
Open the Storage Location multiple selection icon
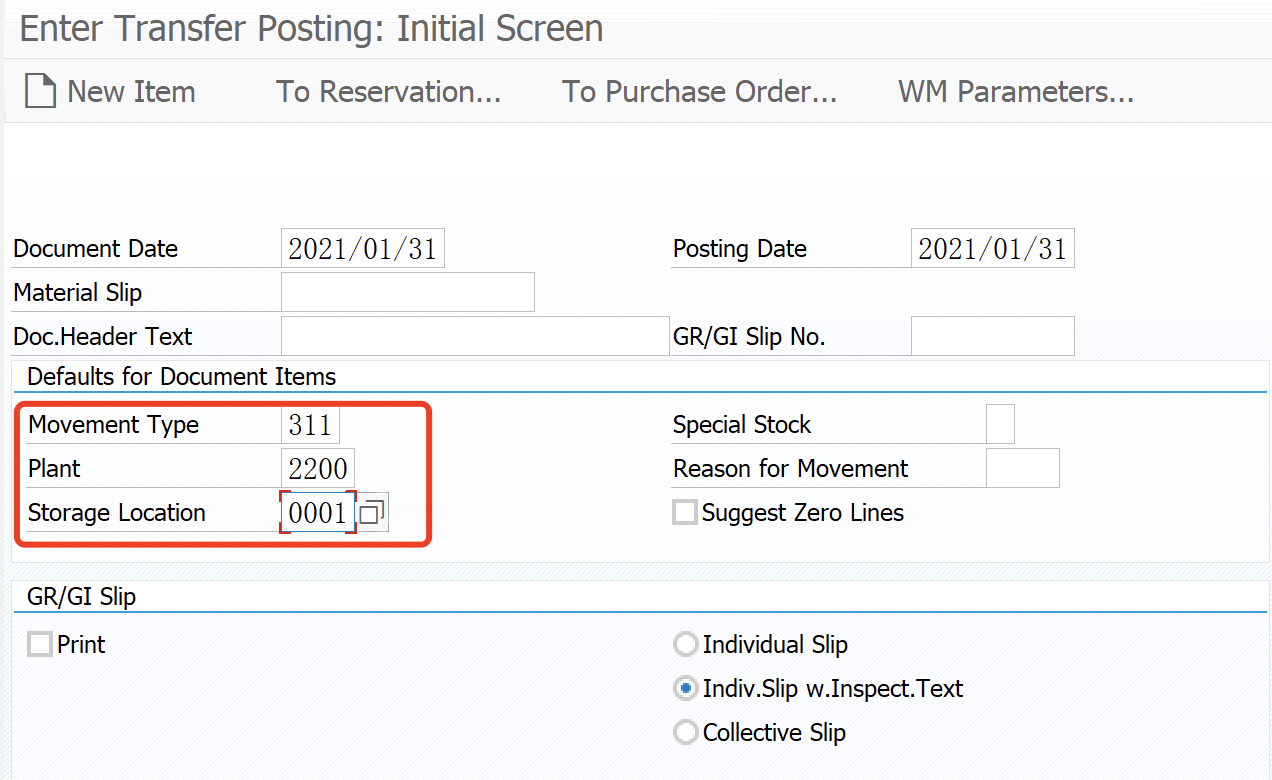pos(374,511)
